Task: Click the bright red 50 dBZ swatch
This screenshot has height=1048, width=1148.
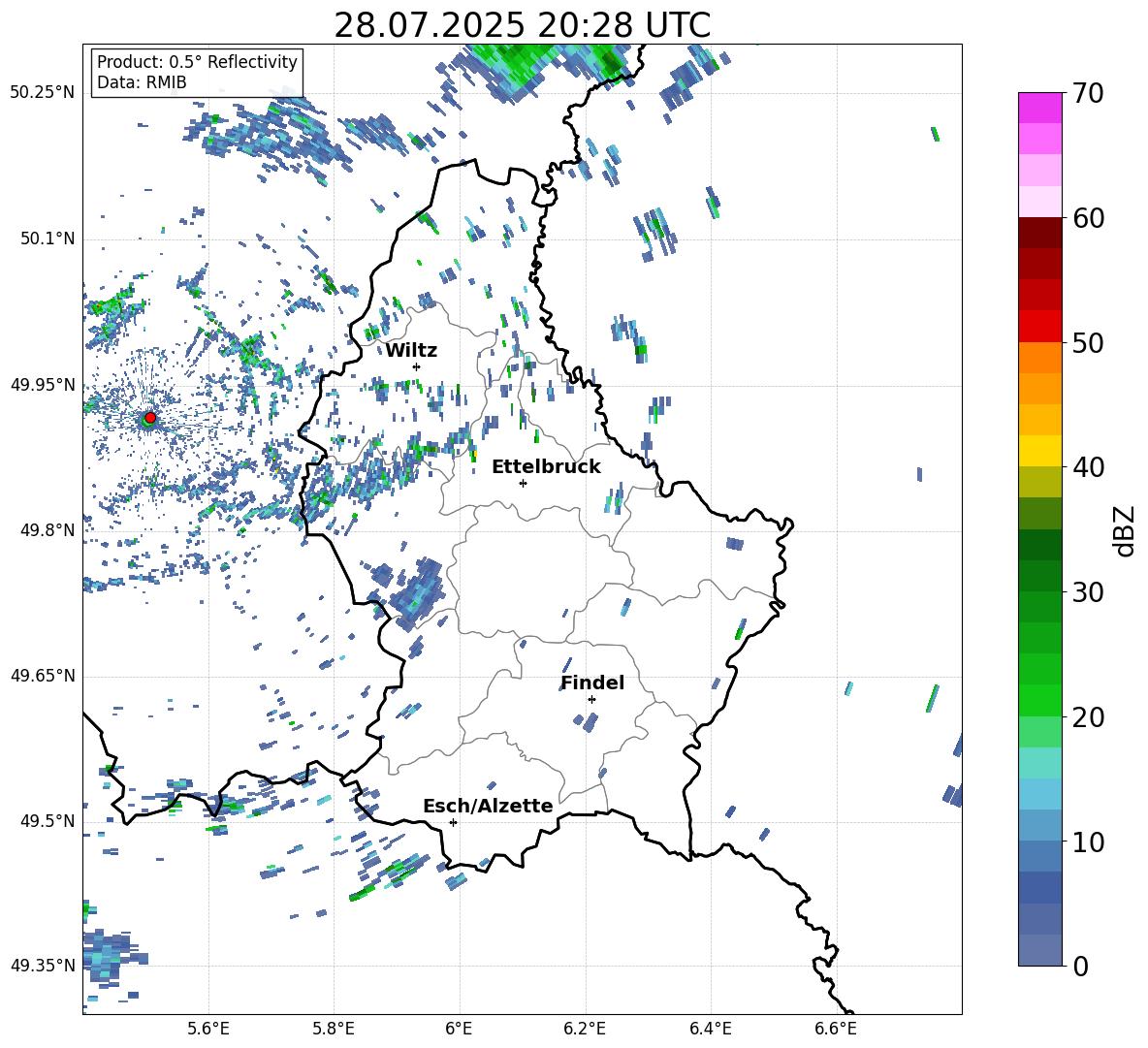Action: [1039, 327]
